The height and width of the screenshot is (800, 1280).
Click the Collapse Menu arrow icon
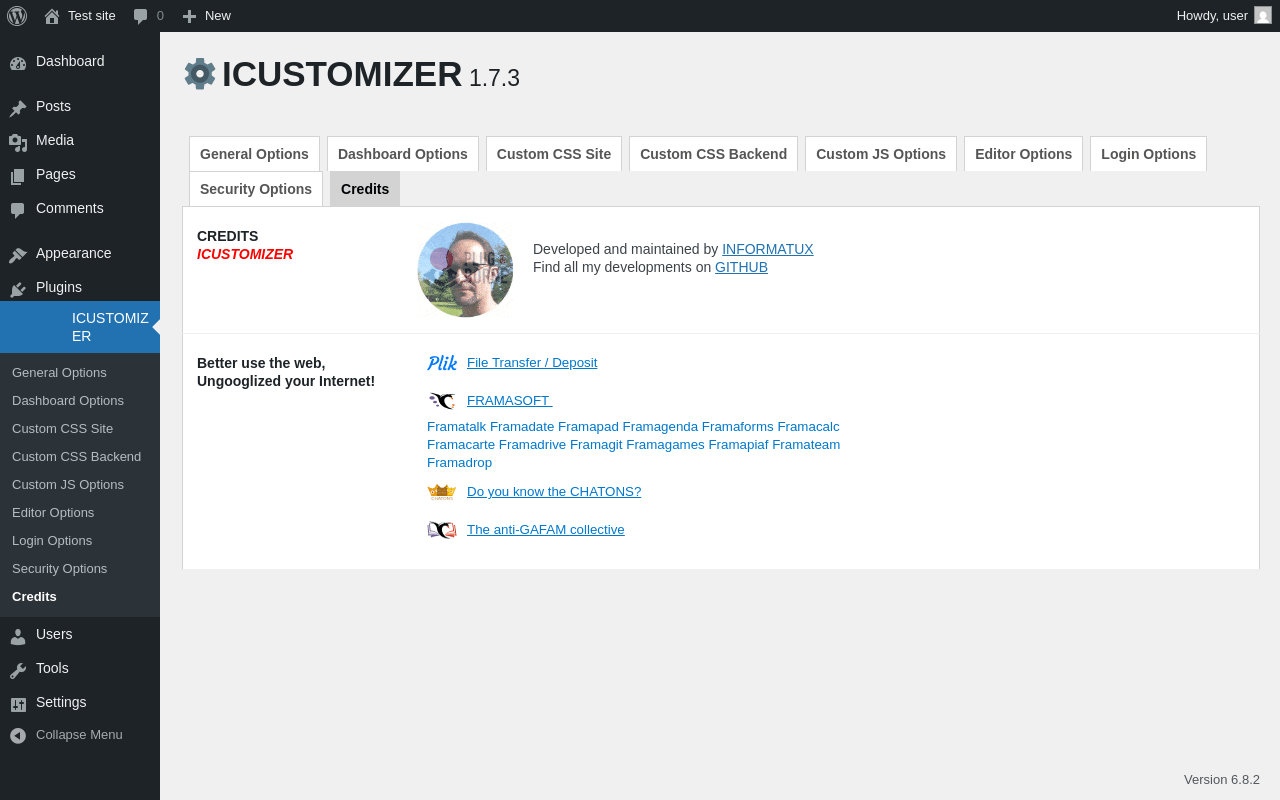(x=18, y=735)
